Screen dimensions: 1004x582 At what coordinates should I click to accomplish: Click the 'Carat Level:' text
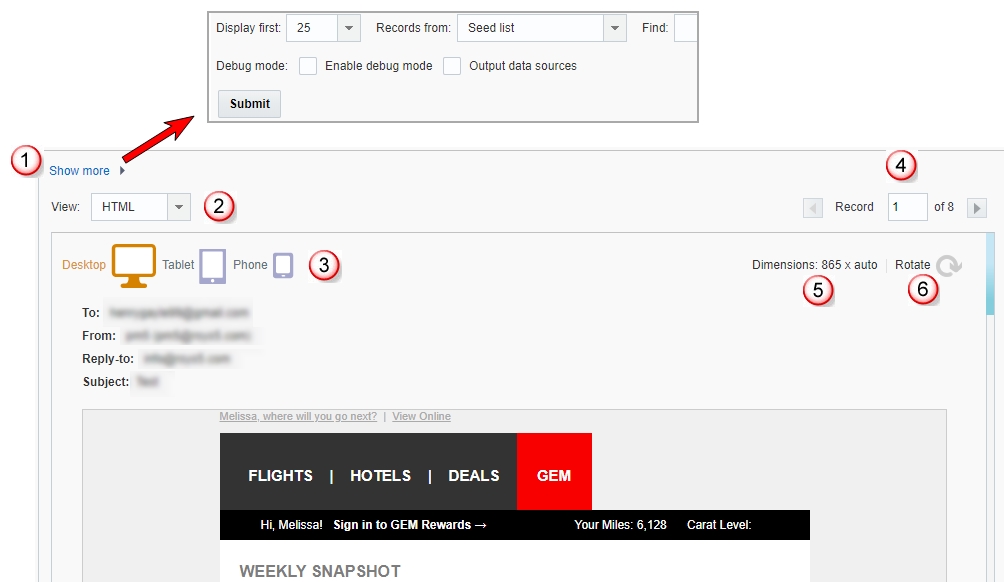pos(719,525)
